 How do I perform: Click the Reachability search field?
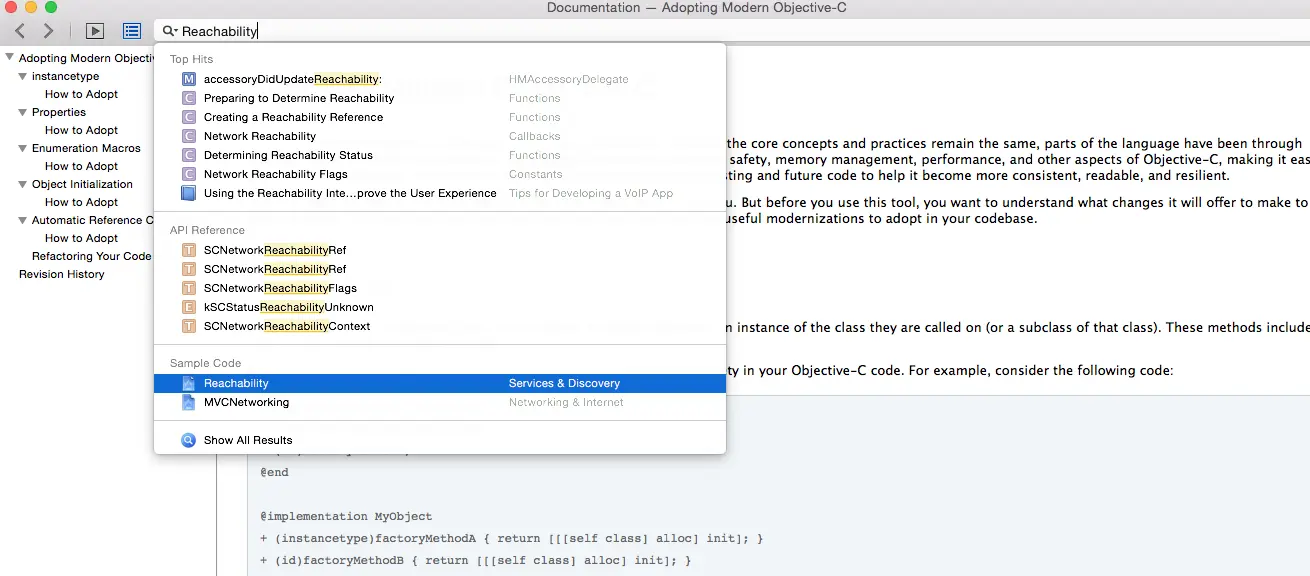pyautogui.click(x=731, y=31)
